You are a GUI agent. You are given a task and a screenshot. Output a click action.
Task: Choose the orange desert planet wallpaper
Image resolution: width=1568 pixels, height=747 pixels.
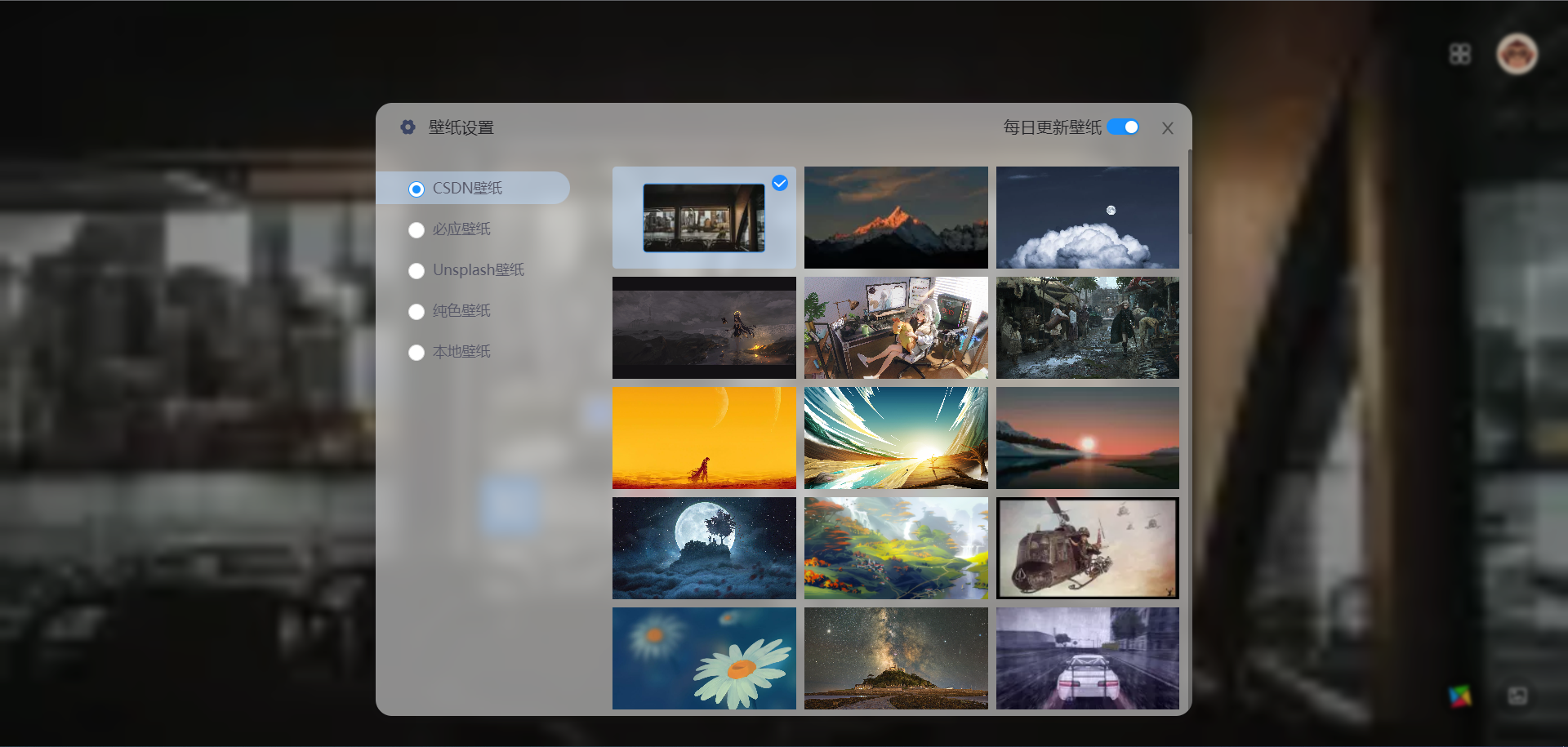(704, 438)
